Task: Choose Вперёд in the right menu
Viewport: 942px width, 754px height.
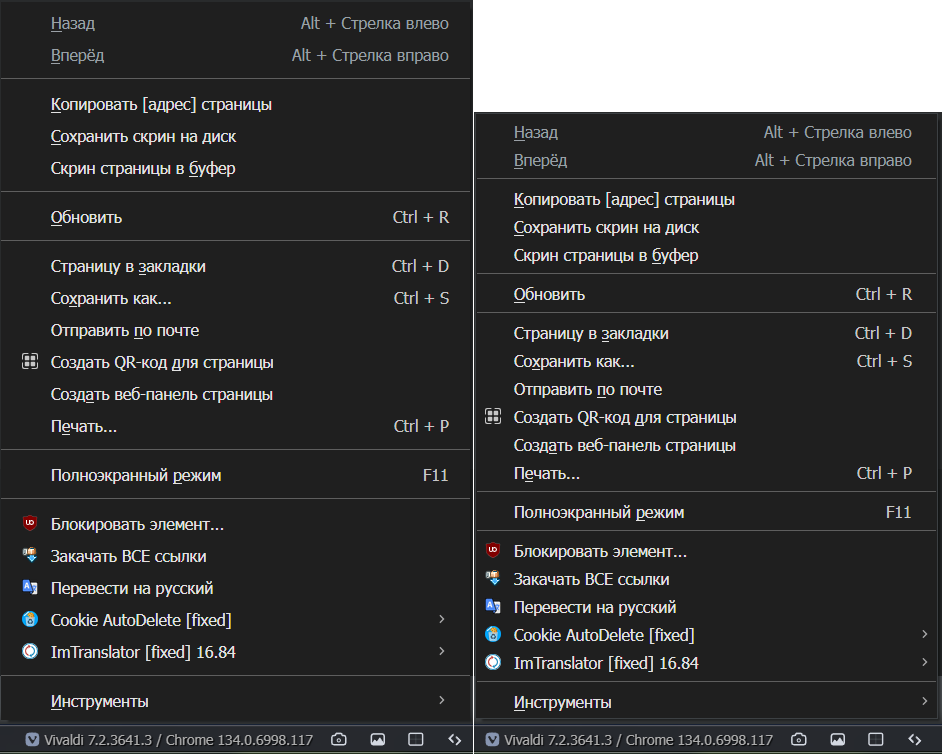Action: click(706, 160)
